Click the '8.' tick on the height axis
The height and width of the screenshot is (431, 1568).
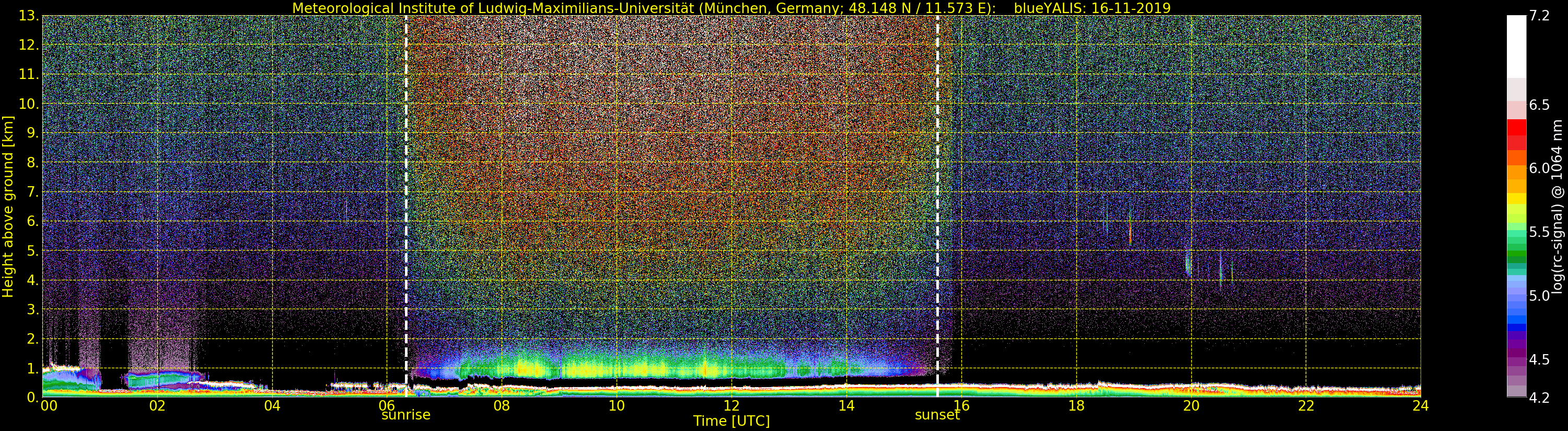point(32,163)
